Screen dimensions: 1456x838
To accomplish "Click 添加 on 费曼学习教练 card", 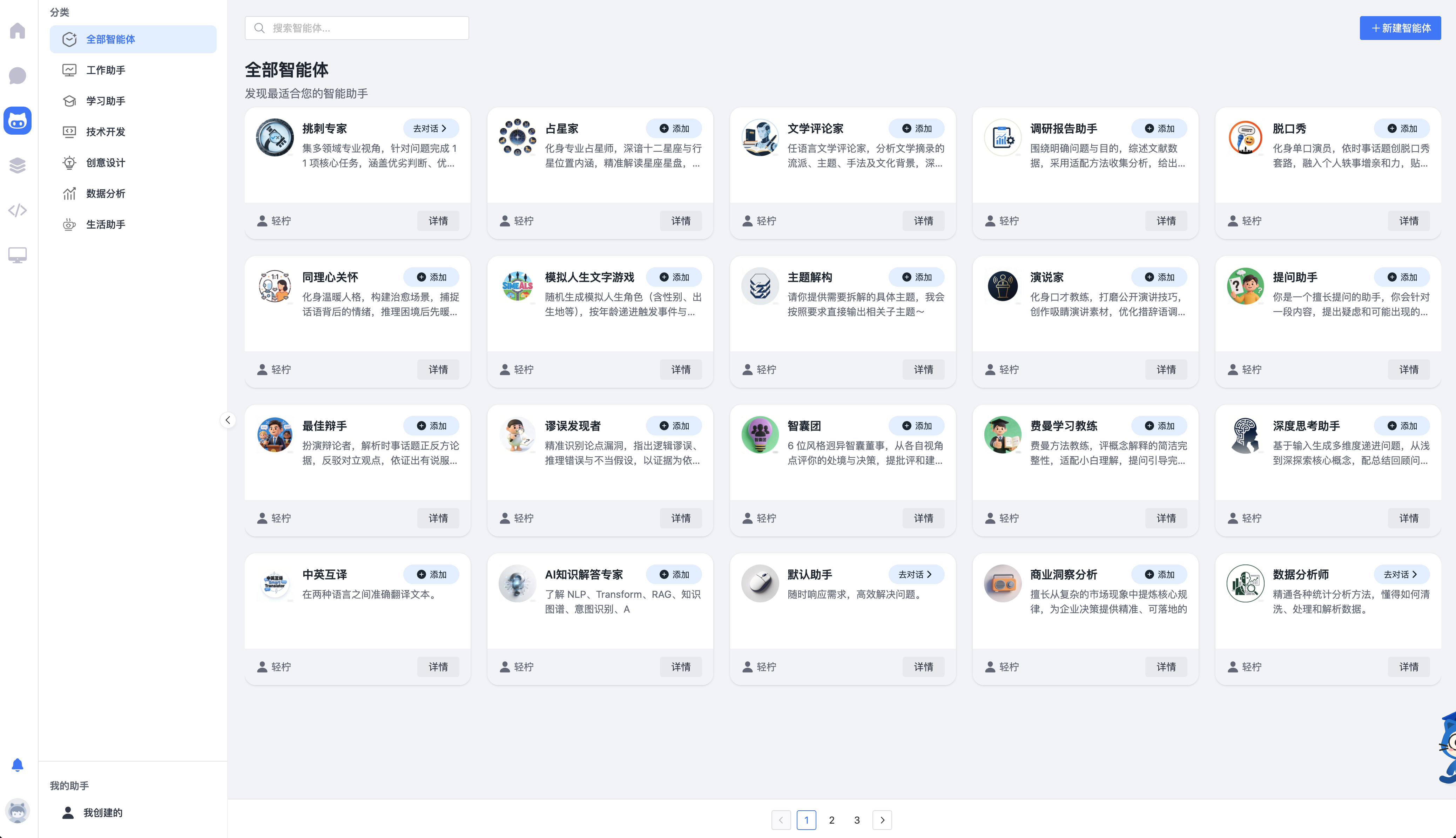I will point(1159,426).
